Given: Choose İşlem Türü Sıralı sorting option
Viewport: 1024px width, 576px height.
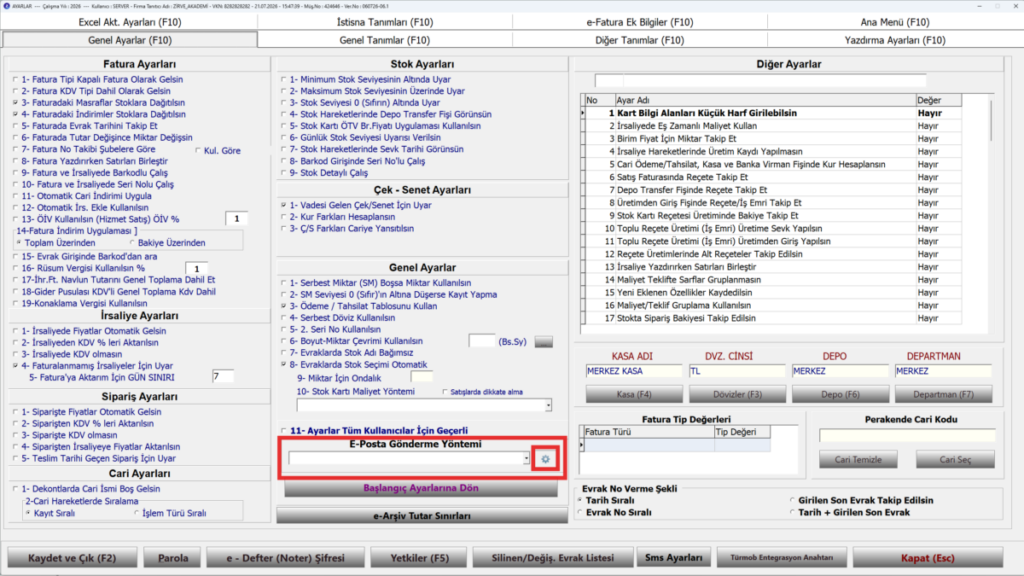Looking at the screenshot, I should click(x=136, y=513).
